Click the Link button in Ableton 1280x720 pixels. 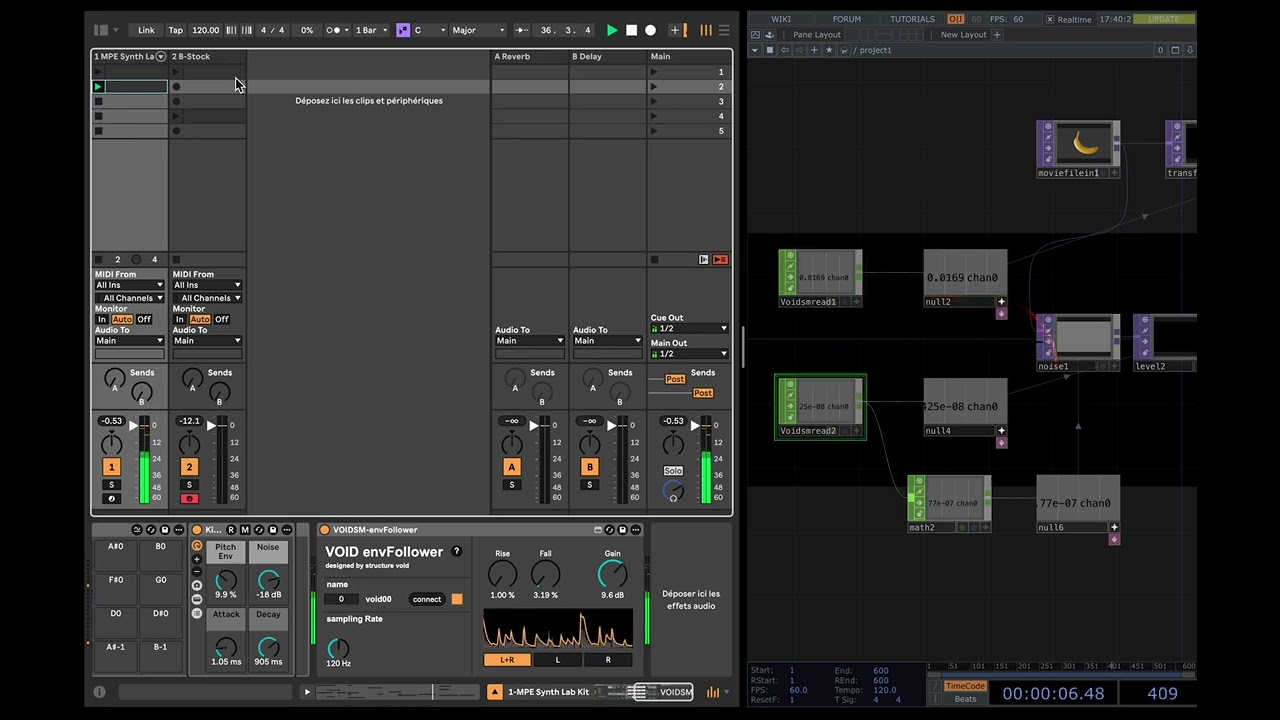click(x=146, y=30)
